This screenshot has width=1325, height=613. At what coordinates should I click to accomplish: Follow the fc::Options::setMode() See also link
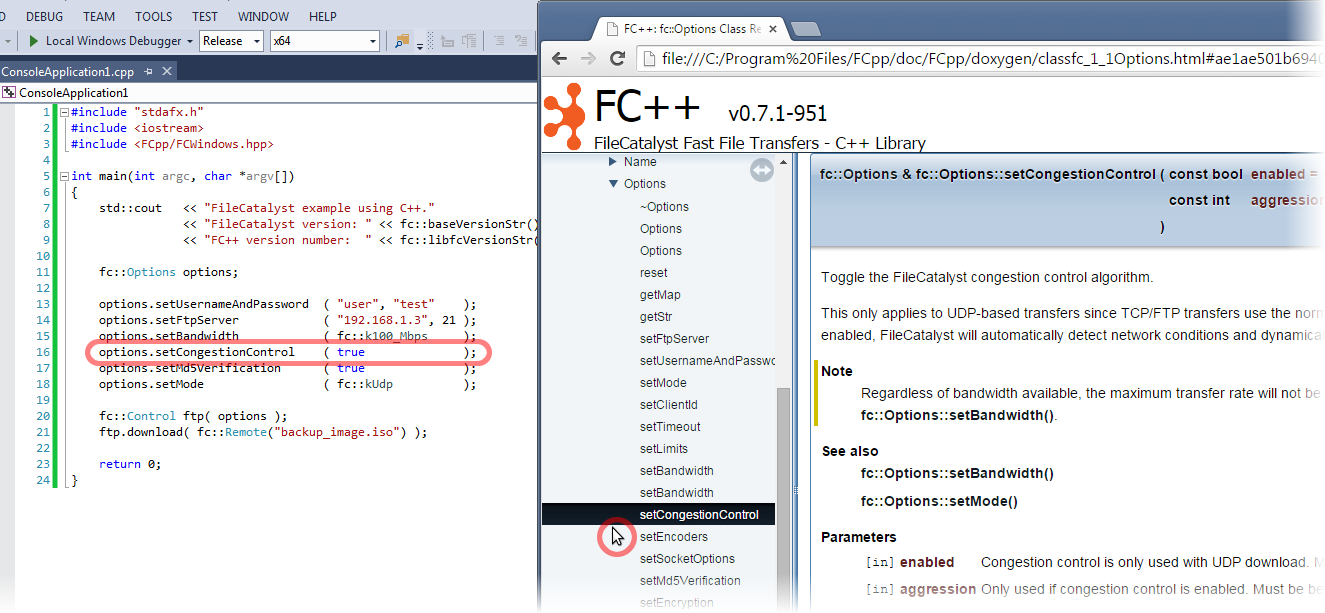939,501
